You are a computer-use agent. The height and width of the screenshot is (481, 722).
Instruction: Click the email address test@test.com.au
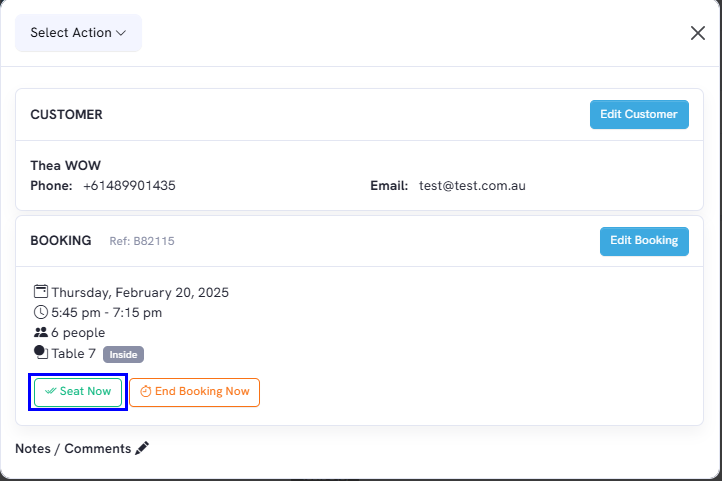(472, 186)
